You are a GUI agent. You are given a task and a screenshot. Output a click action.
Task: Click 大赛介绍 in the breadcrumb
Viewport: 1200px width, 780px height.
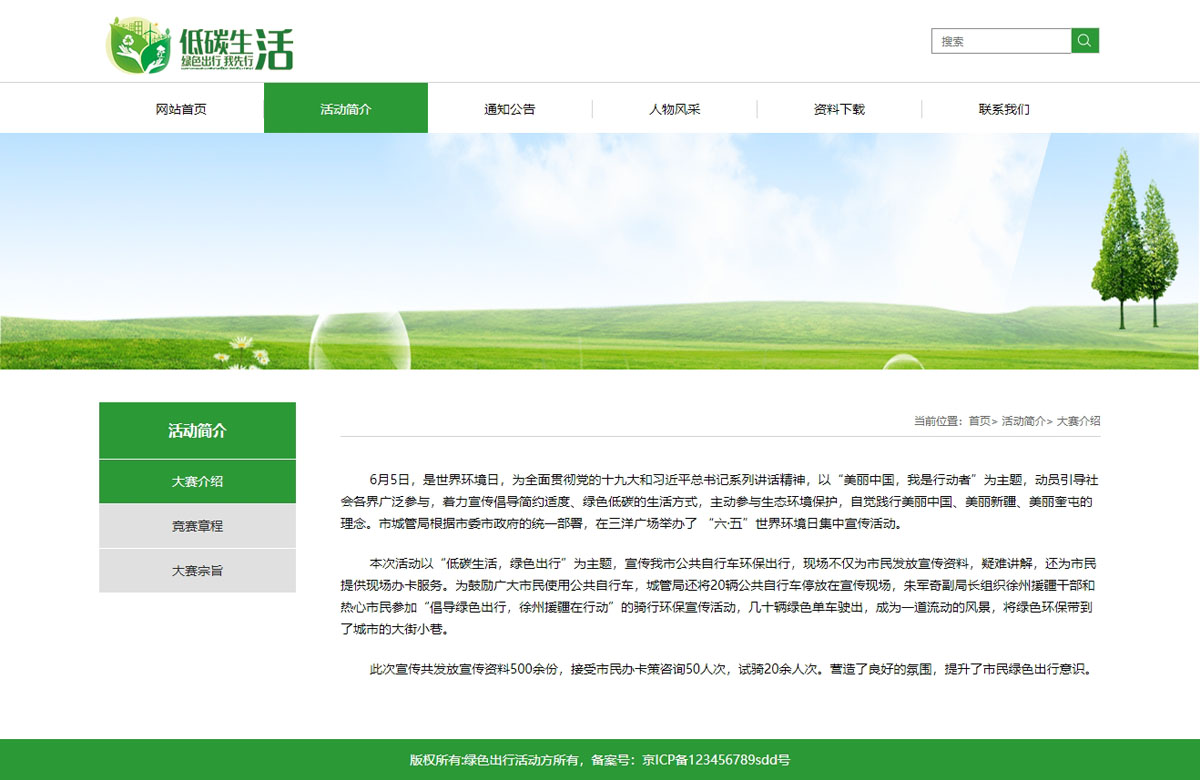[1079, 421]
